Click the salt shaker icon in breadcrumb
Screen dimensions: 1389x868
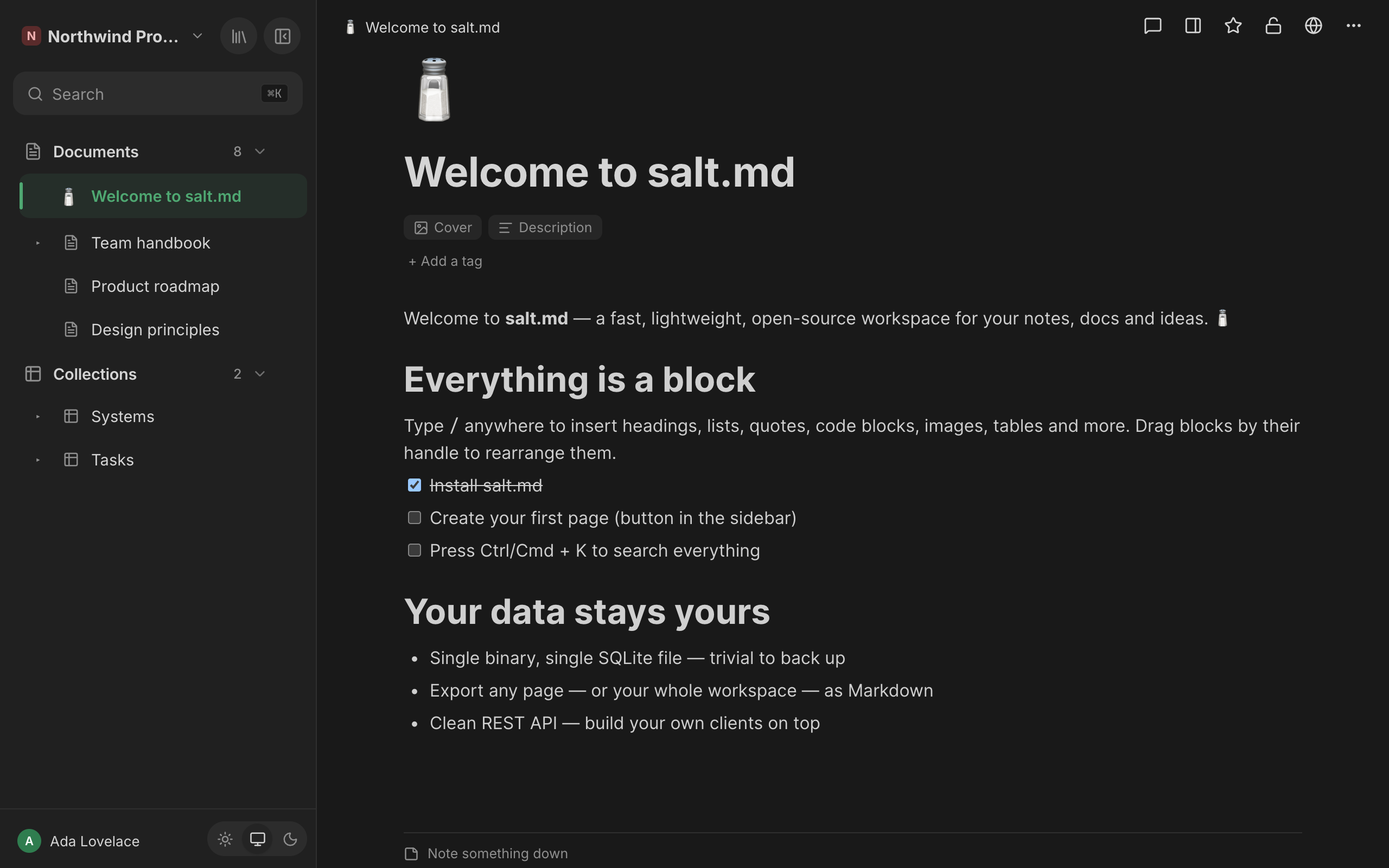[350, 28]
